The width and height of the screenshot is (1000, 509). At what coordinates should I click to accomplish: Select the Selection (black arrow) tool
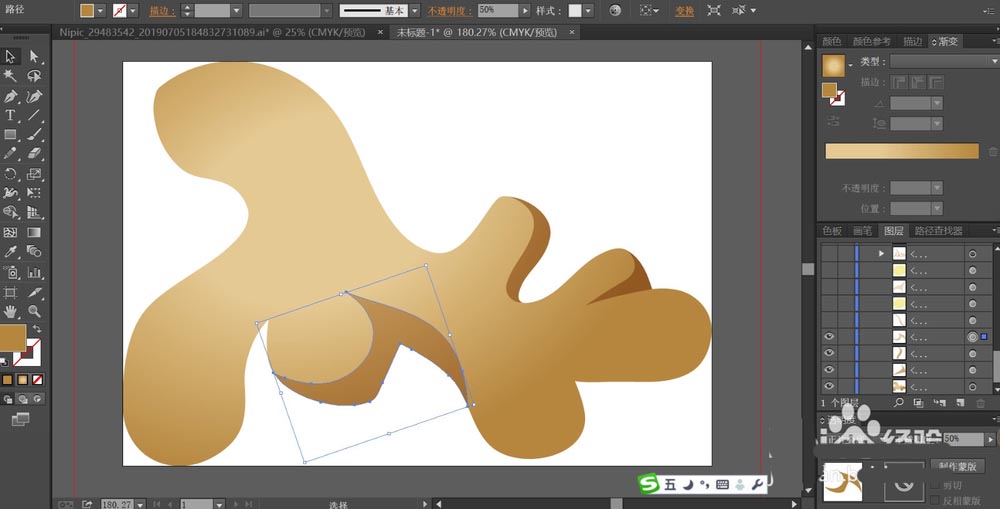coord(10,56)
